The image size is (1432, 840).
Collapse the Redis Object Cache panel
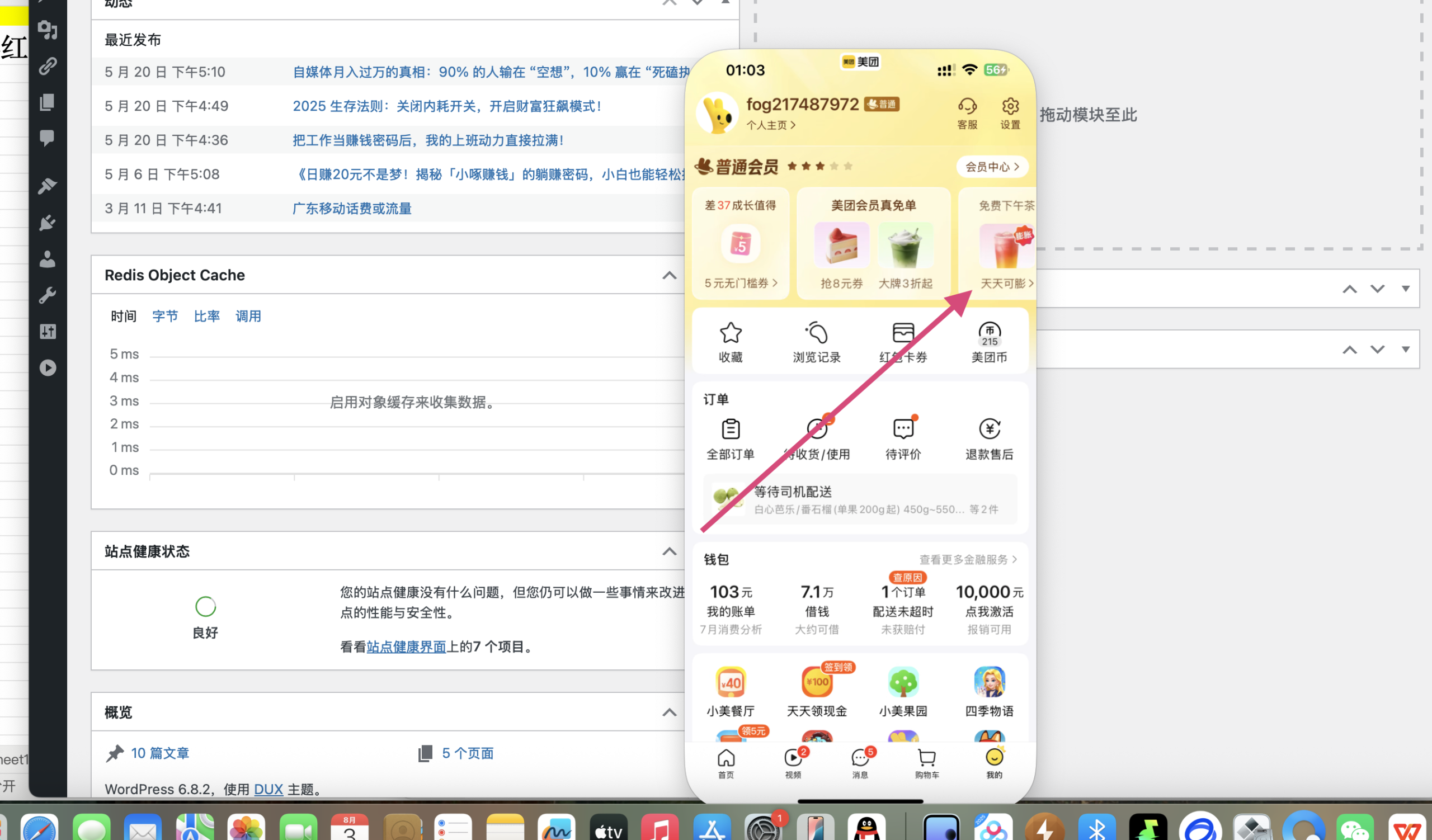pos(670,276)
